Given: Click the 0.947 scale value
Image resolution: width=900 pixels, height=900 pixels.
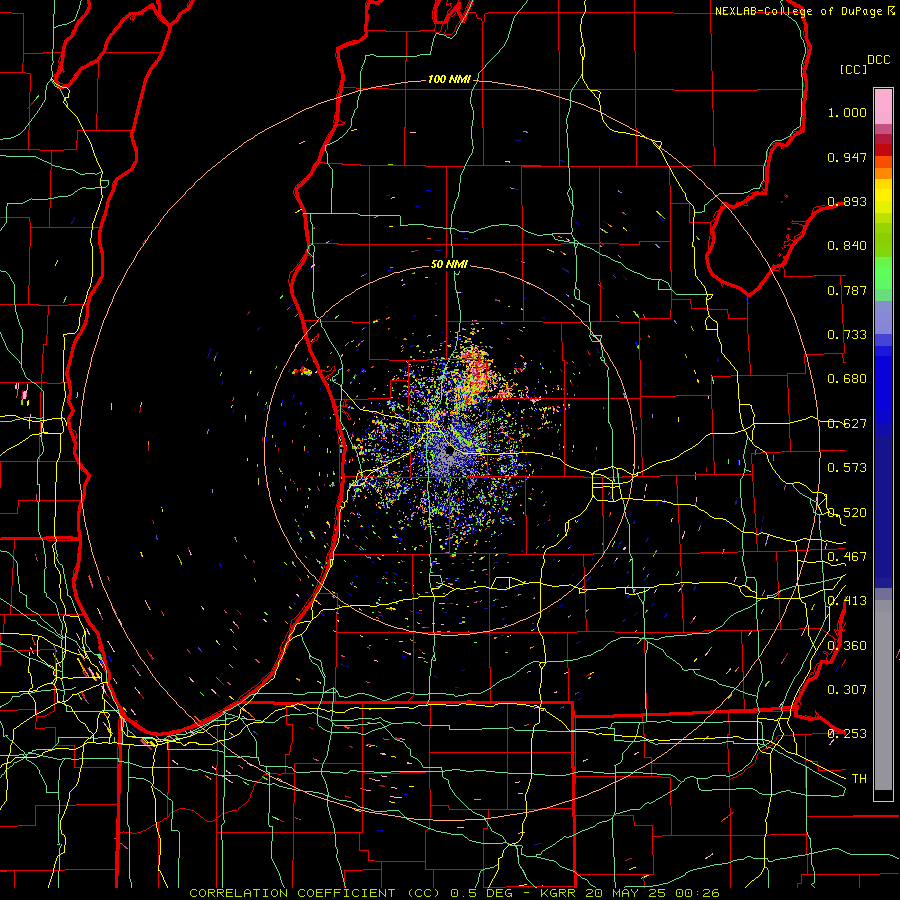Looking at the screenshot, I should 847,157.
